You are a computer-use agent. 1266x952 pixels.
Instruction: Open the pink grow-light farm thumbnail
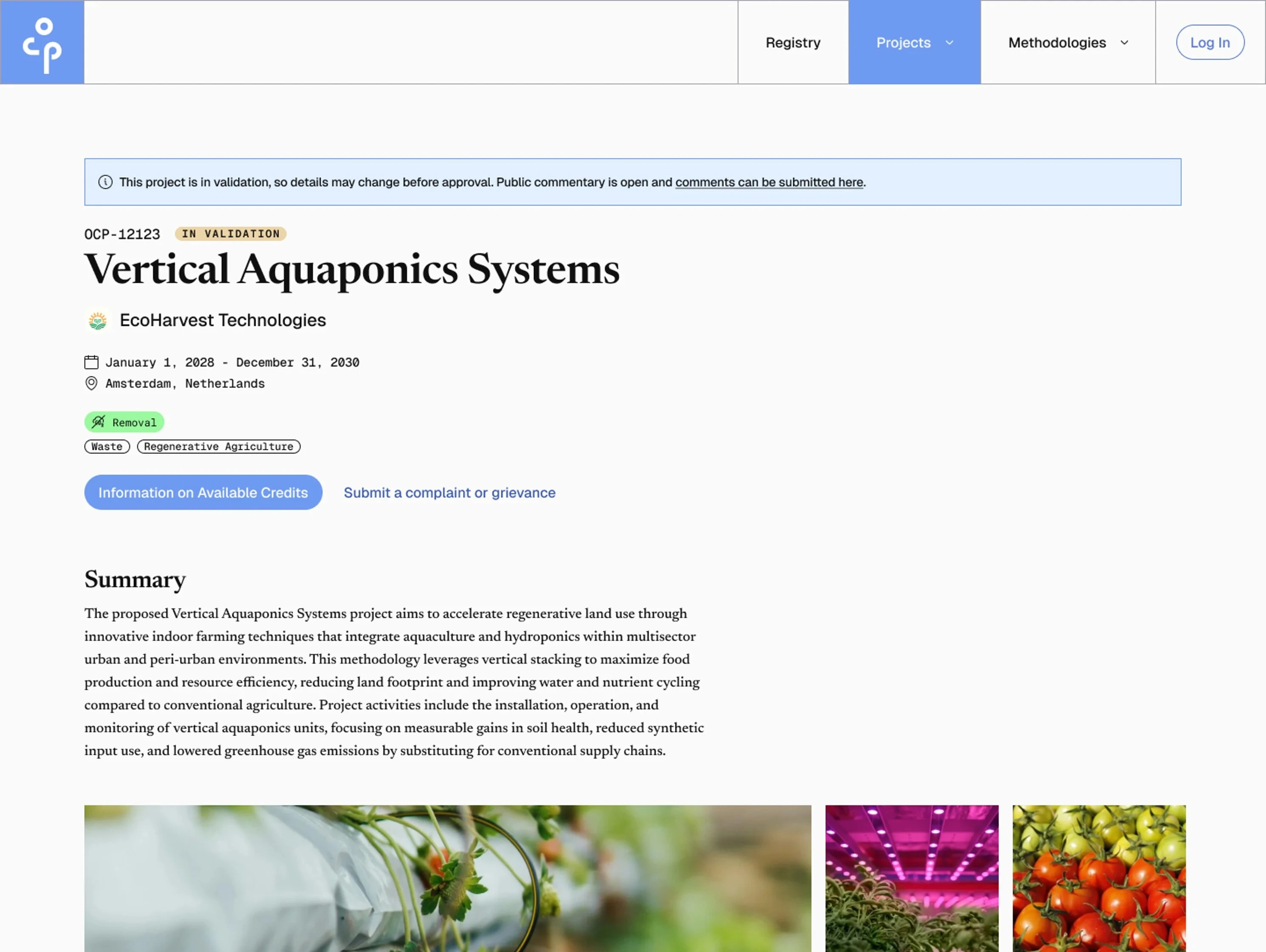pos(912,878)
